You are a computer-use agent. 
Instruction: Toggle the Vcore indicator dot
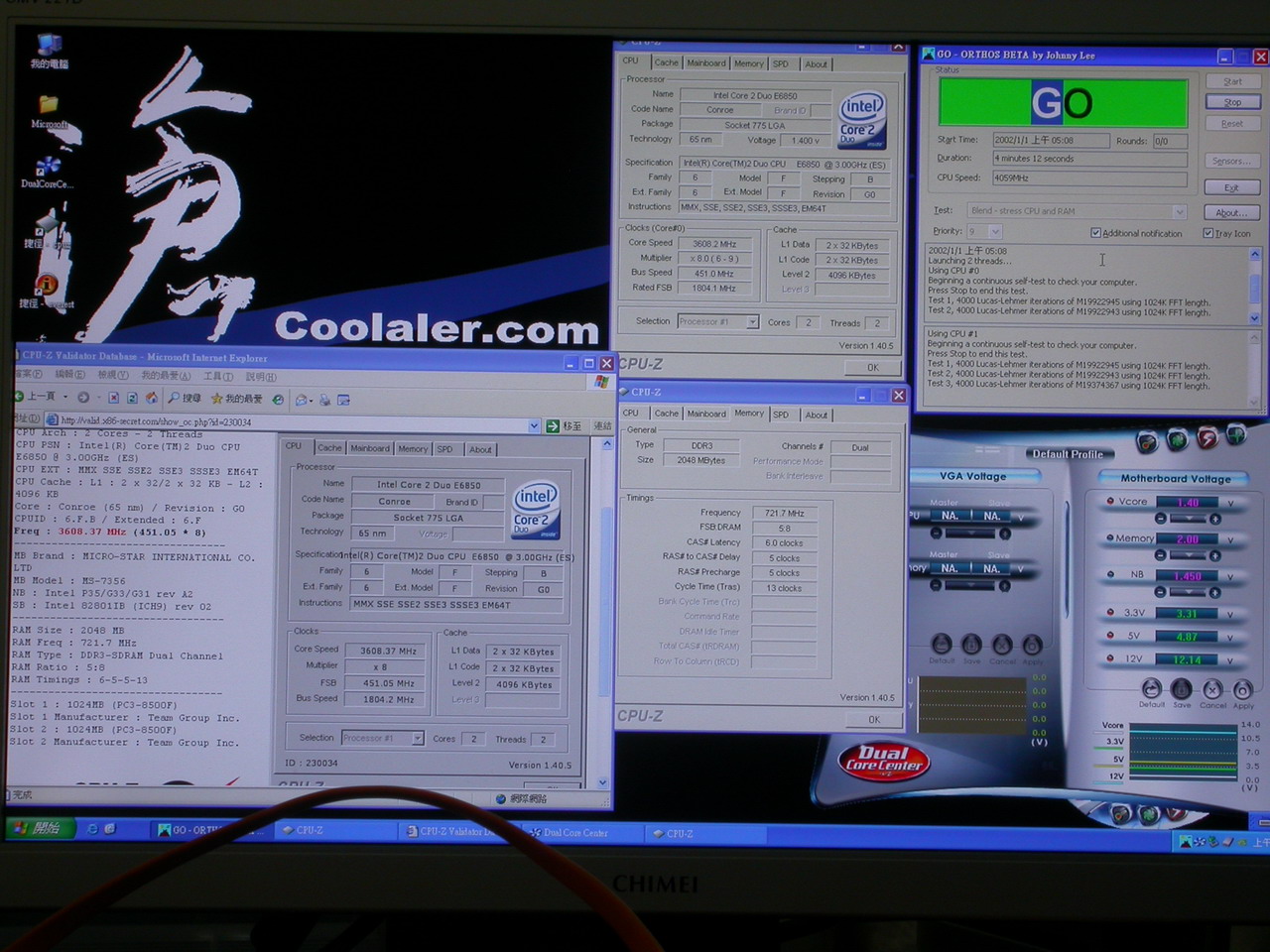[1110, 501]
